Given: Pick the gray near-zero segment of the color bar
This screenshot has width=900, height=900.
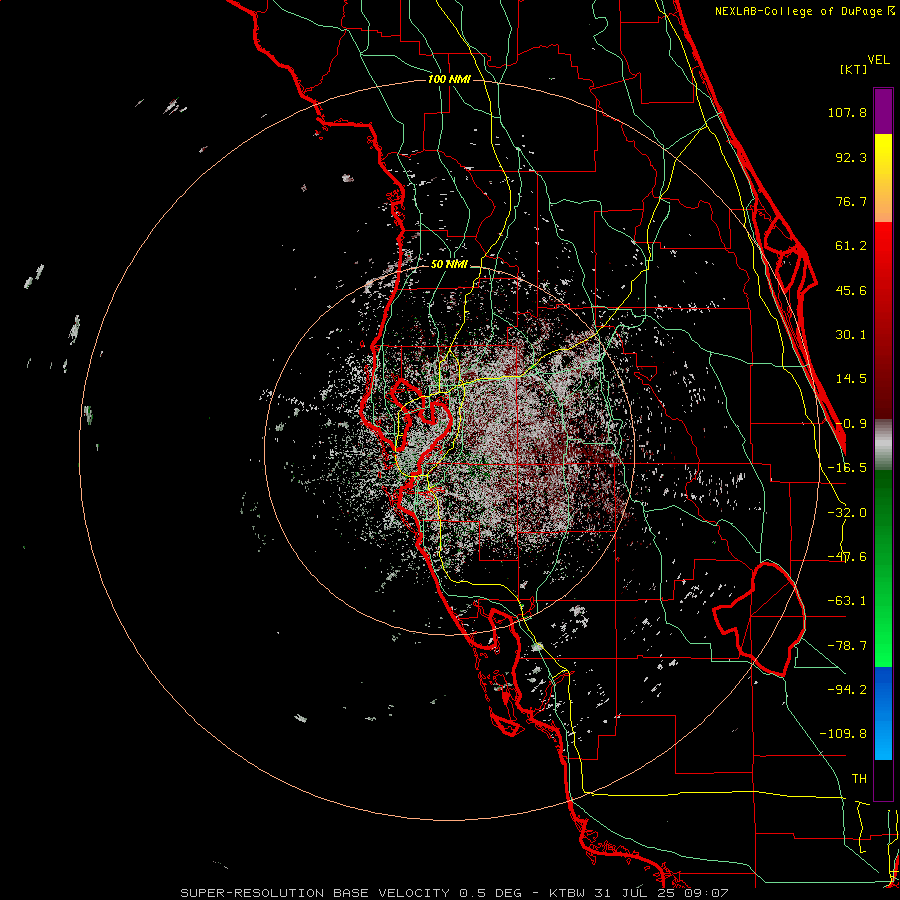Looking at the screenshot, I should coord(883,445).
